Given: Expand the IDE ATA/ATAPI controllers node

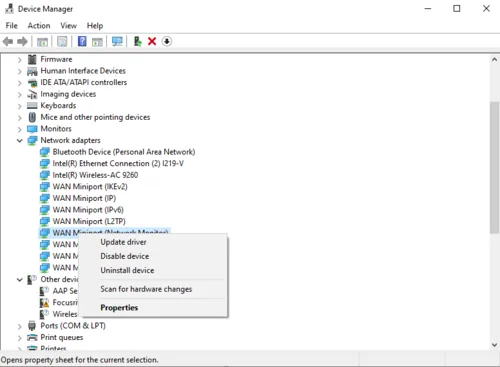Looking at the screenshot, I should coord(20,83).
